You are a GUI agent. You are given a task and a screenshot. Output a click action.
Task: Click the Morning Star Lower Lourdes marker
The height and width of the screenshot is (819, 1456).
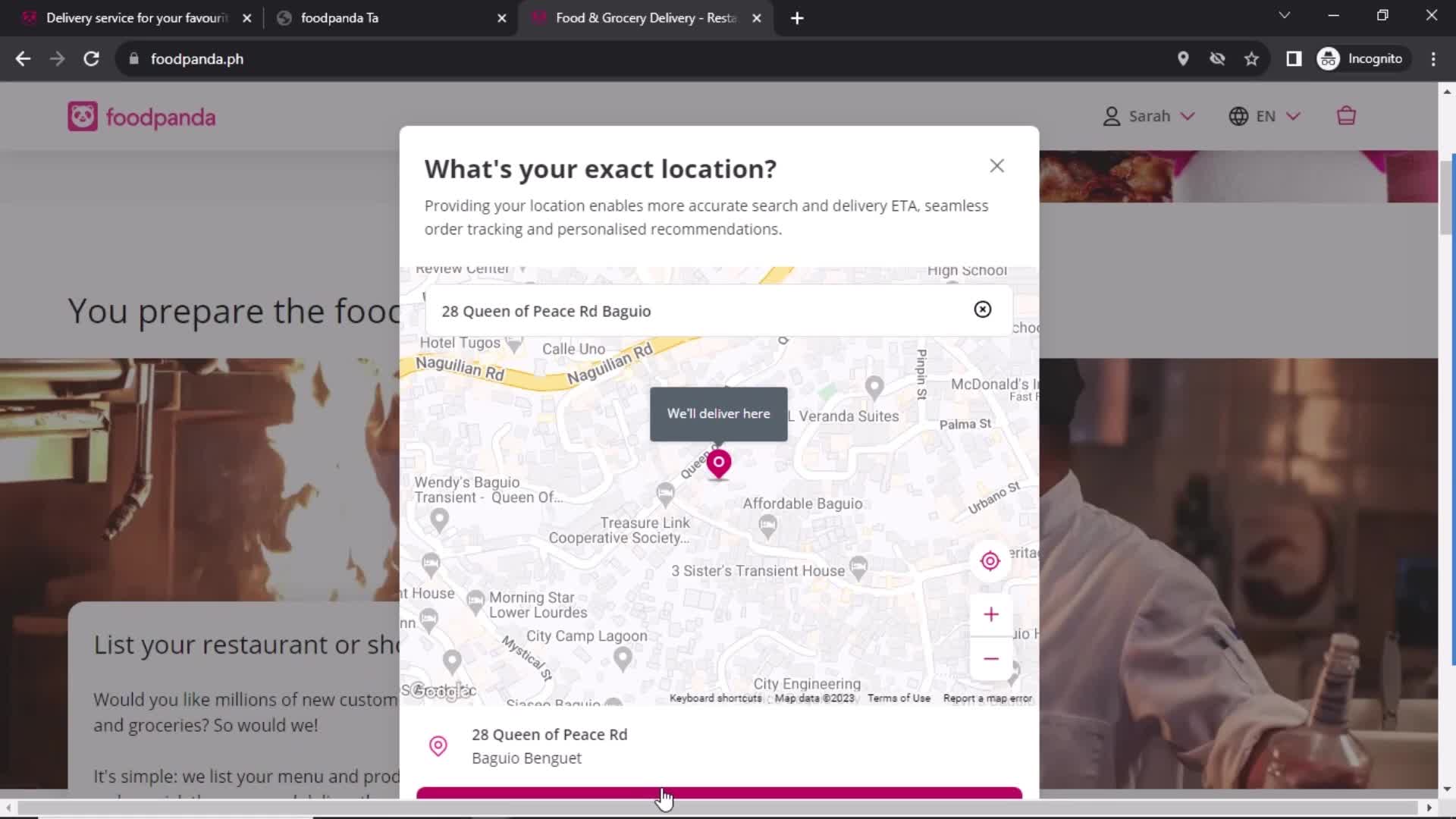coord(475,602)
